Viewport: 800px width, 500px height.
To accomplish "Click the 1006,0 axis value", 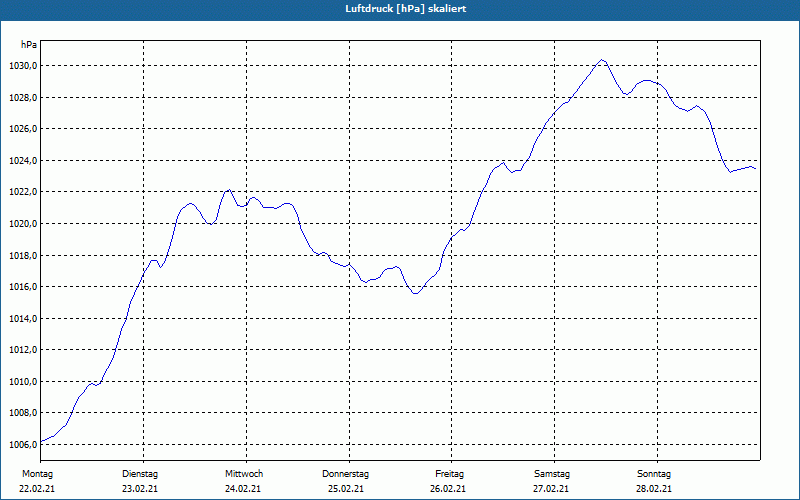I will [x=23, y=445].
